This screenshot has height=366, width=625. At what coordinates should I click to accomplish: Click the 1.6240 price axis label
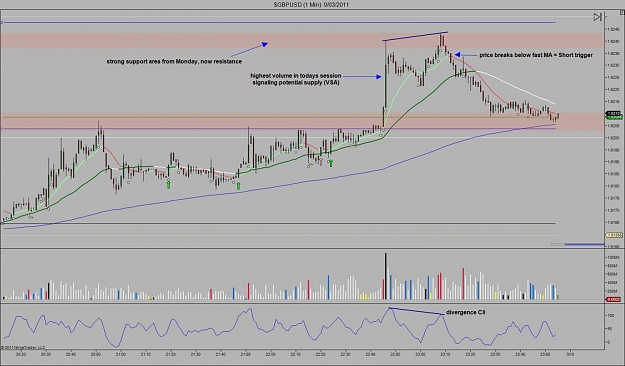[x=613, y=41]
